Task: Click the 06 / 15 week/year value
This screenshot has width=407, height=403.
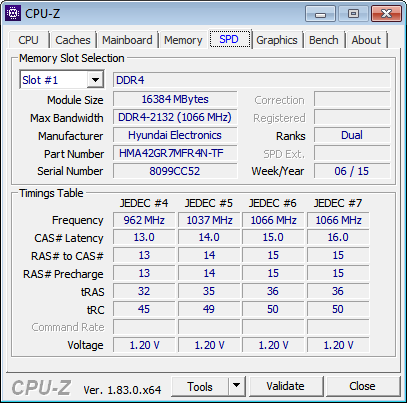Action: coord(352,171)
